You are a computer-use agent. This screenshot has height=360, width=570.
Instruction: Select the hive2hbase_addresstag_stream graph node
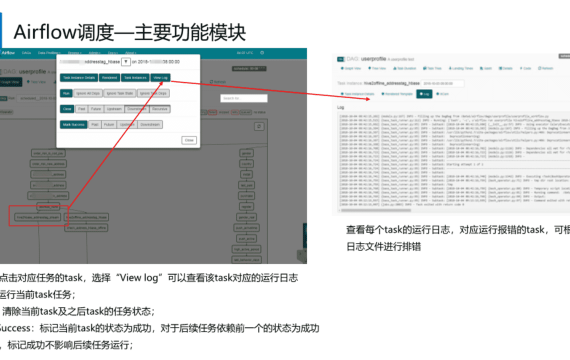(x=38, y=217)
